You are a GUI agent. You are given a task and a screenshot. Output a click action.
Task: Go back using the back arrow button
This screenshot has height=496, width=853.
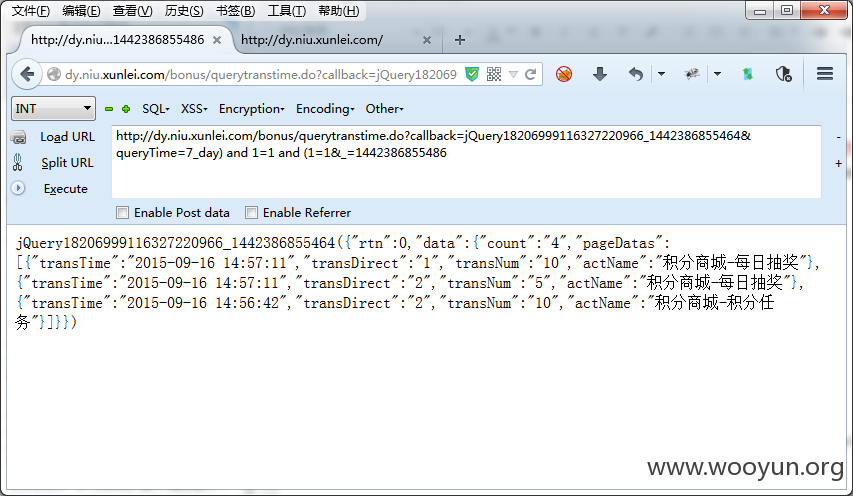tap(27, 74)
